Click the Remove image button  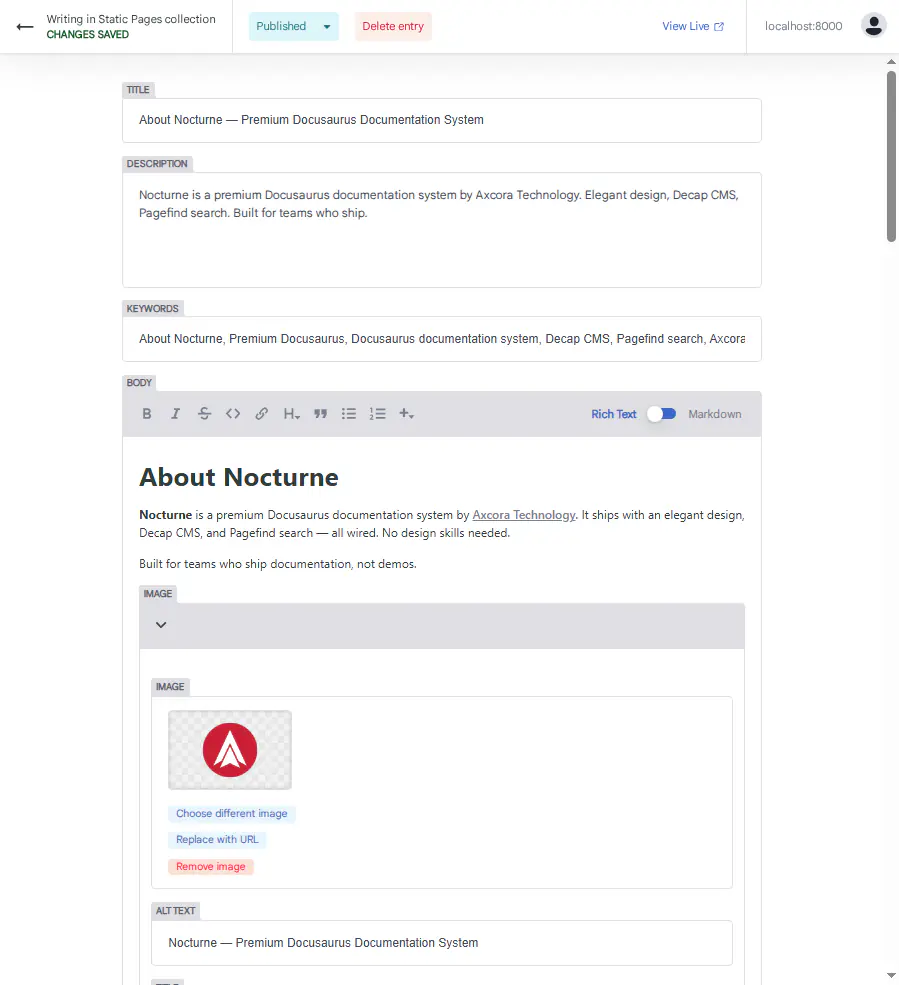tap(210, 867)
